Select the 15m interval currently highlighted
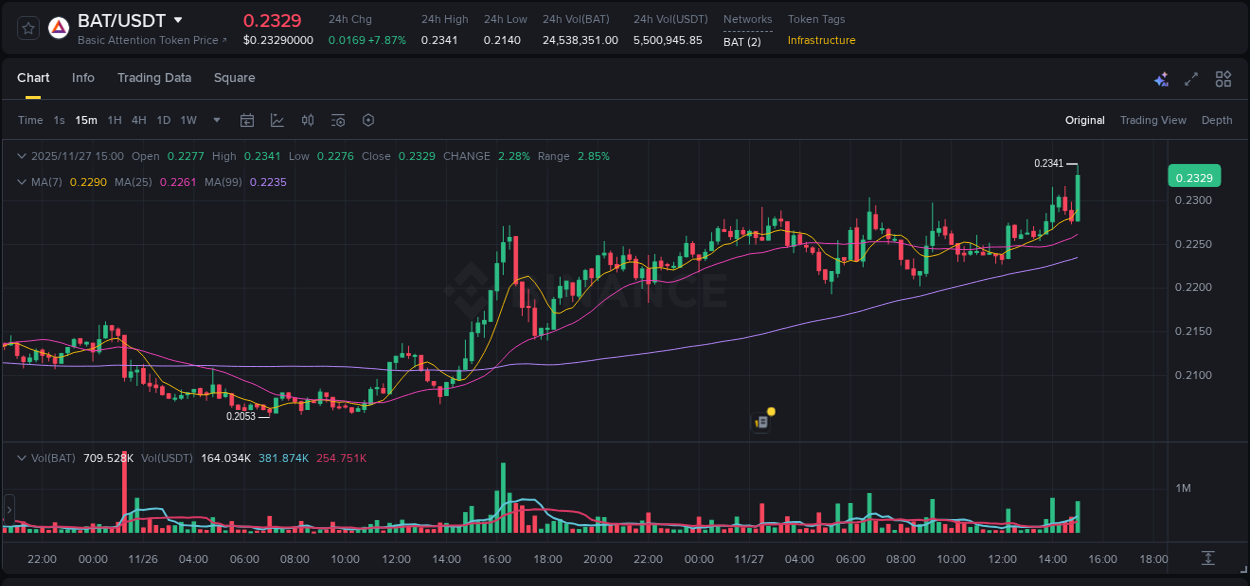This screenshot has height=586, width=1250. 86,120
